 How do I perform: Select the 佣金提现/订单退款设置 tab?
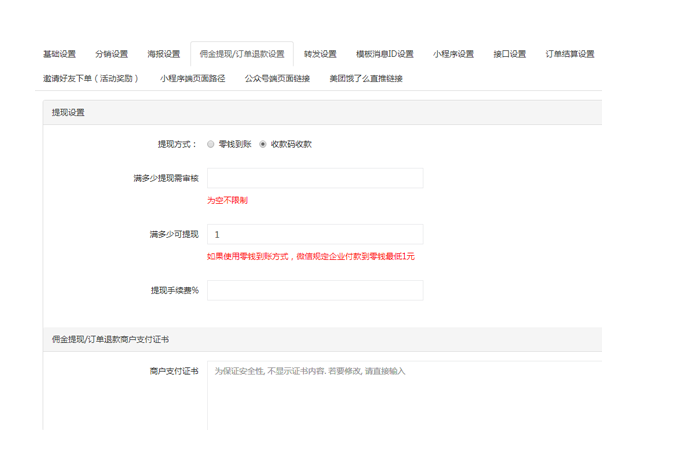pos(241,54)
